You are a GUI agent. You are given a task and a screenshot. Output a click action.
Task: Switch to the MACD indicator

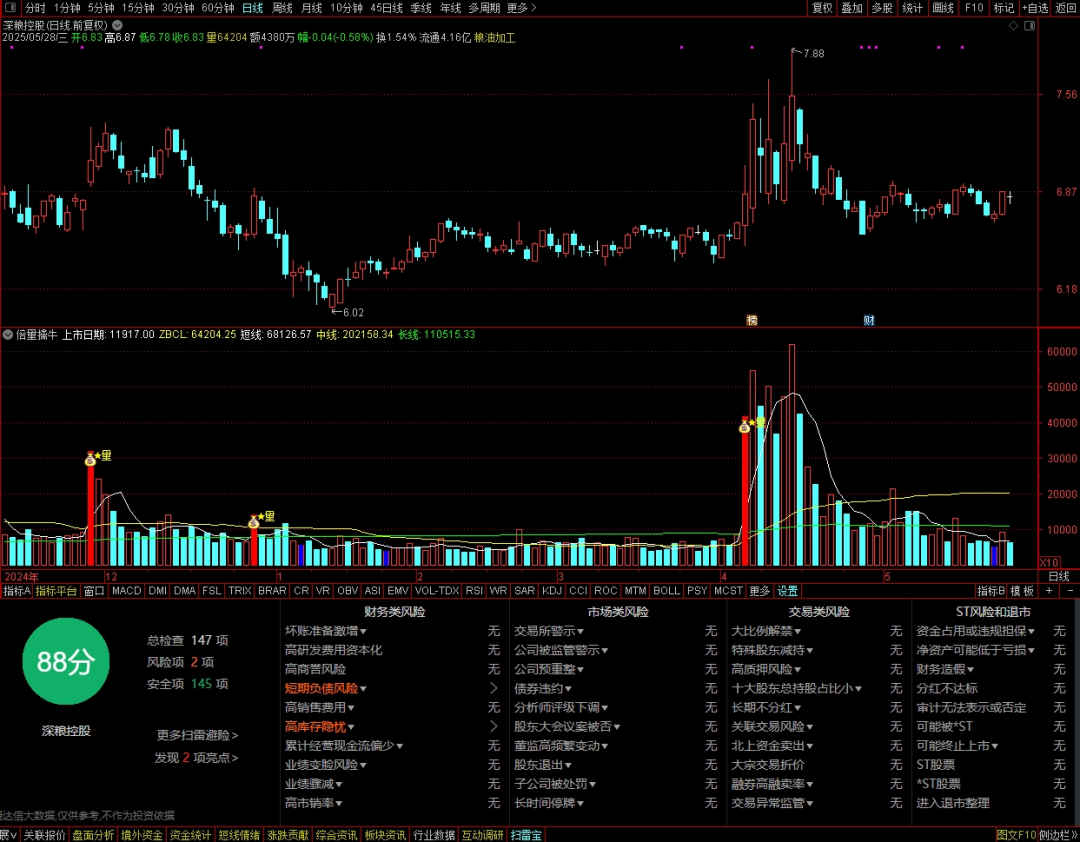pyautogui.click(x=126, y=591)
